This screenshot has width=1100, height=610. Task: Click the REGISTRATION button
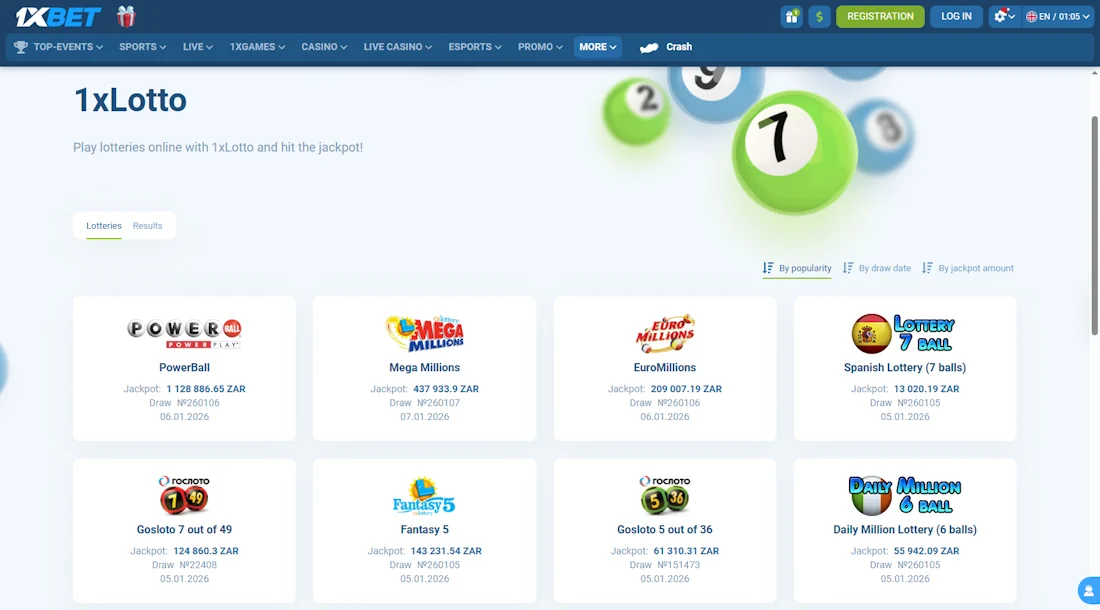pyautogui.click(x=879, y=16)
